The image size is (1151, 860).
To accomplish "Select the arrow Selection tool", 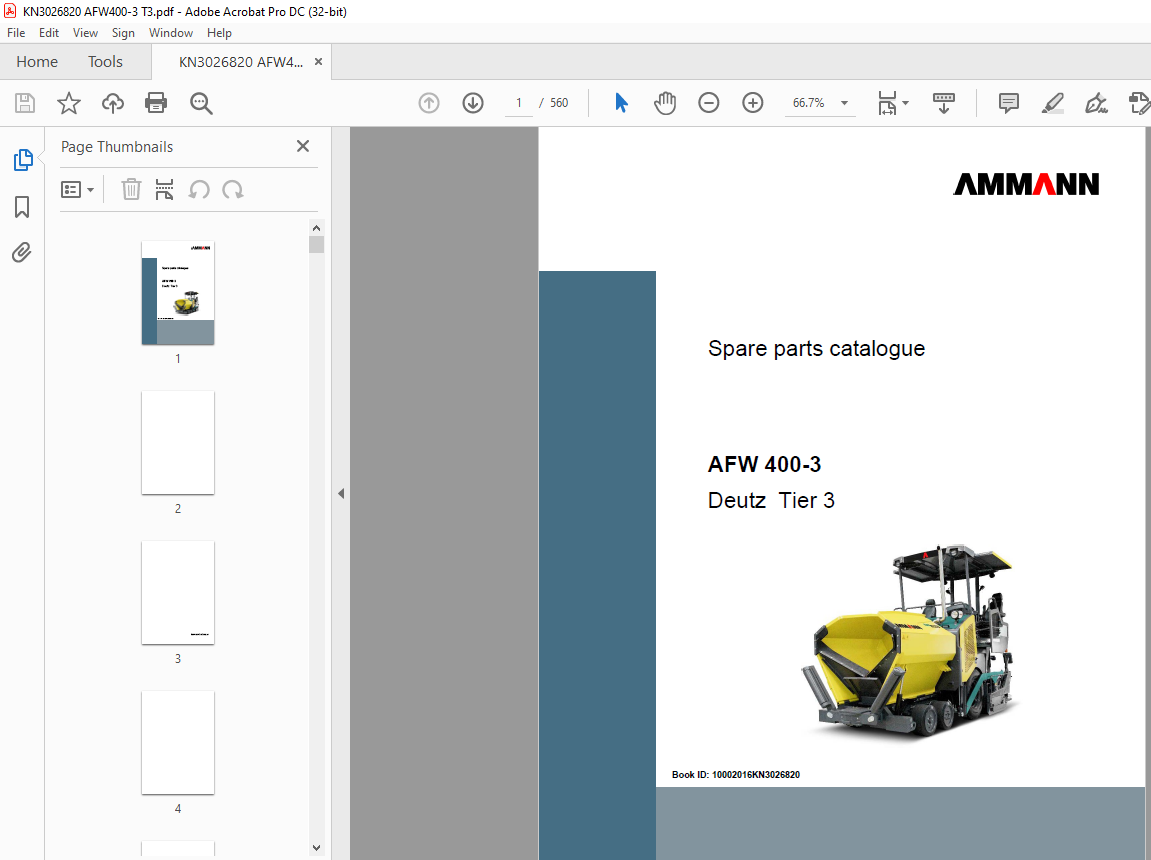I will (x=621, y=103).
